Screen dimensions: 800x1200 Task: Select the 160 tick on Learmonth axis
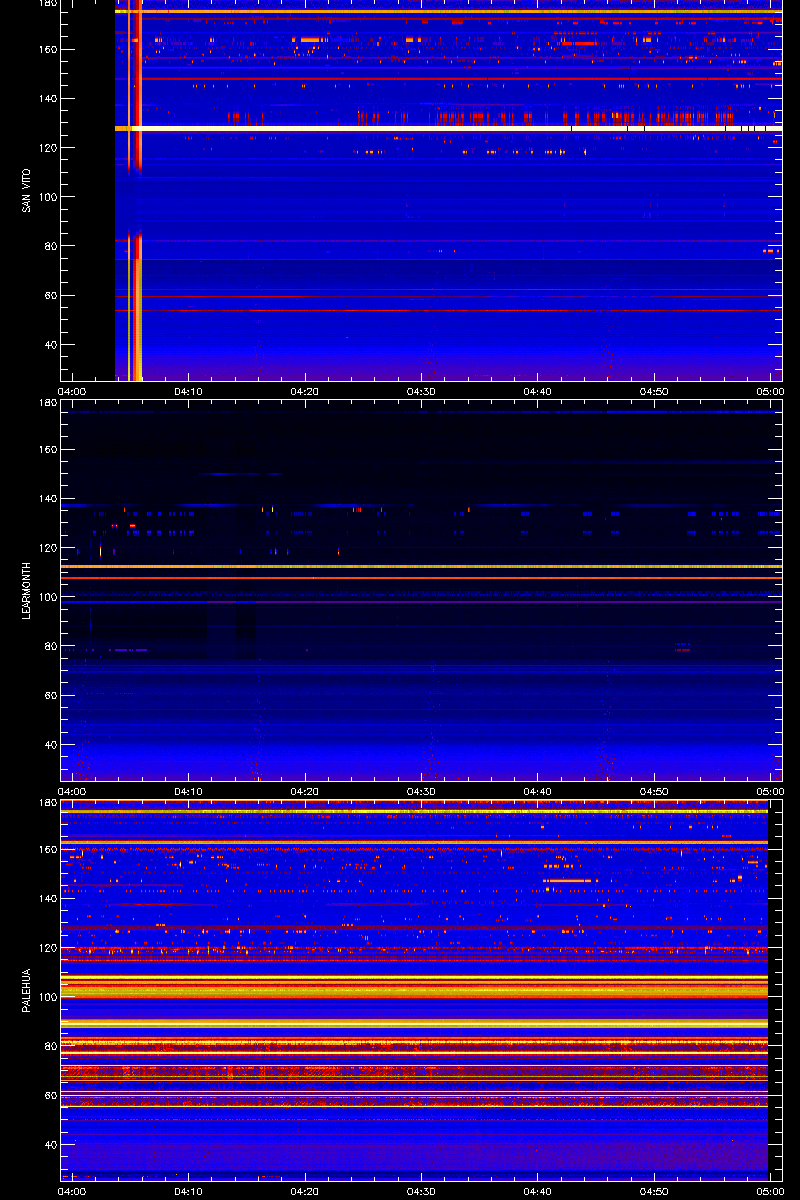coord(47,449)
